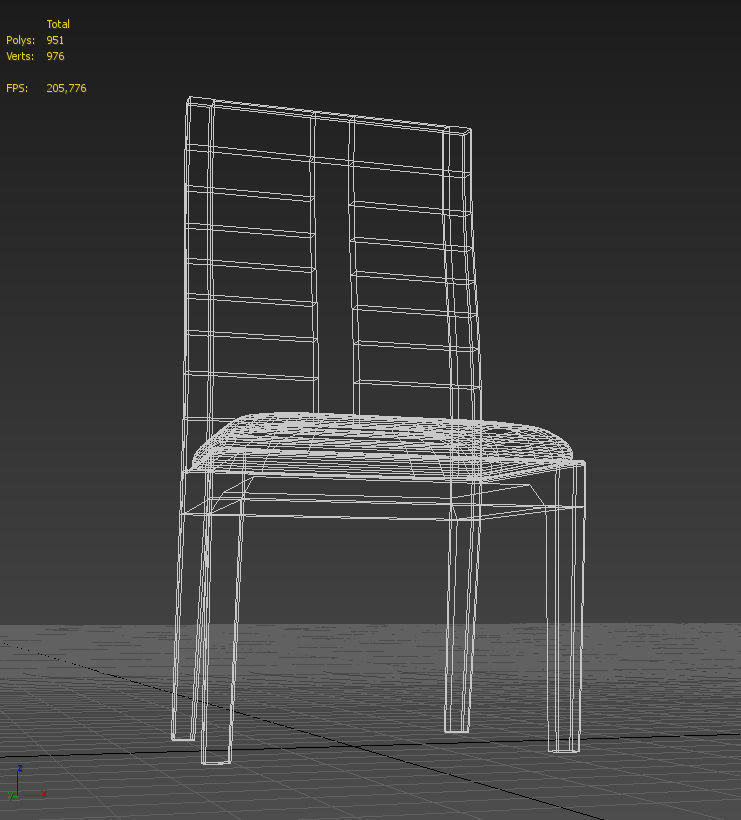Click the XYZ axis gizmo
Image resolution: width=741 pixels, height=820 pixels.
click(x=26, y=782)
